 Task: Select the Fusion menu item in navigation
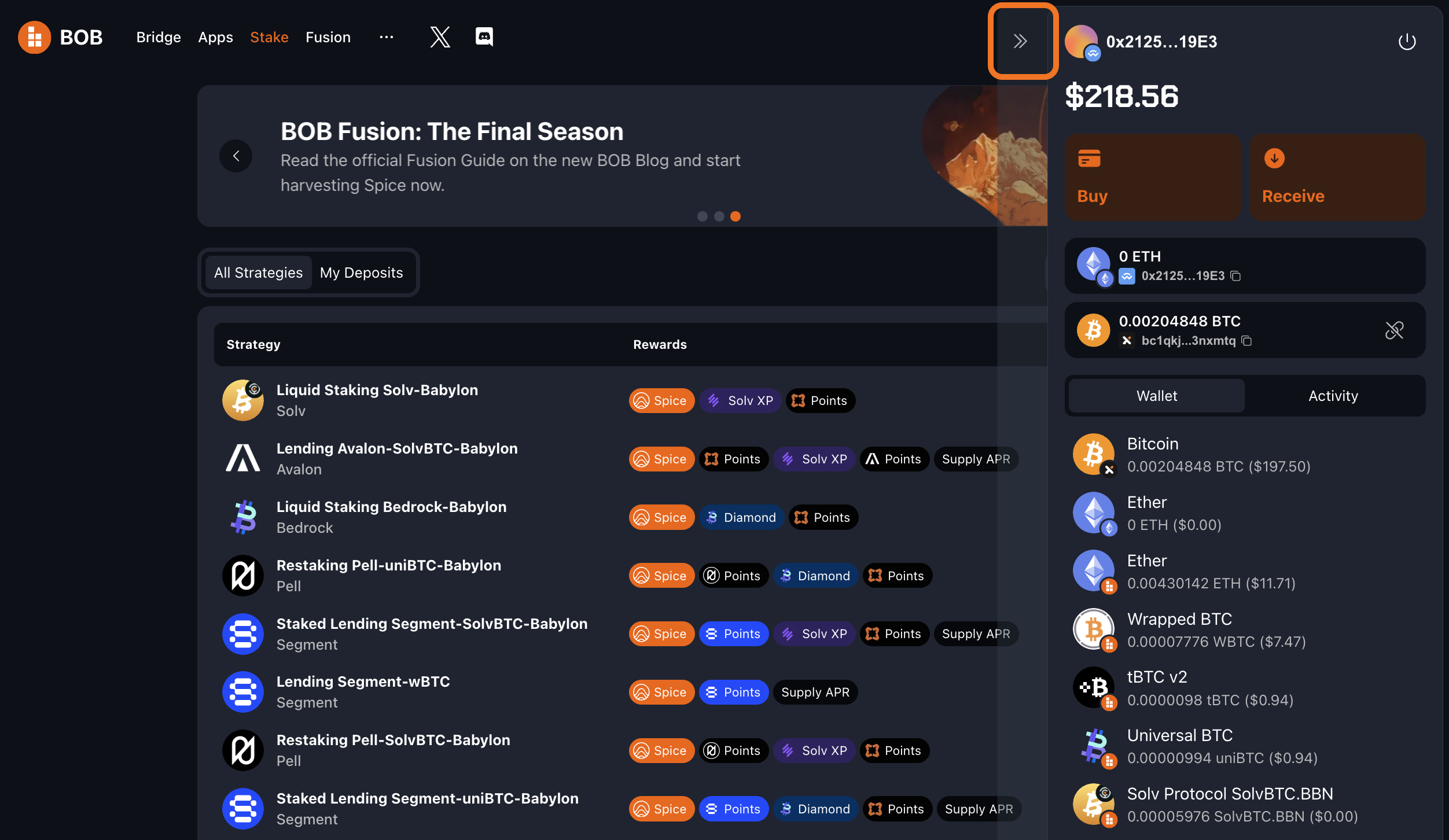pos(328,36)
